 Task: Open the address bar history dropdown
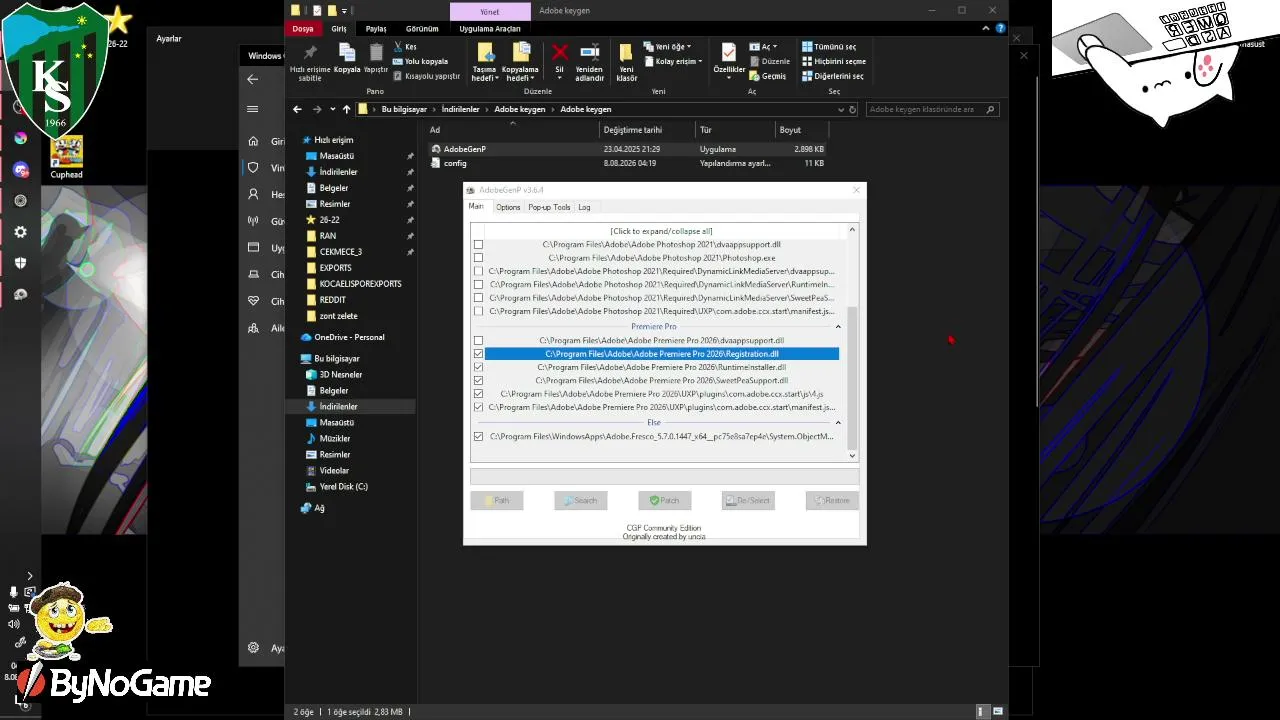pos(840,109)
